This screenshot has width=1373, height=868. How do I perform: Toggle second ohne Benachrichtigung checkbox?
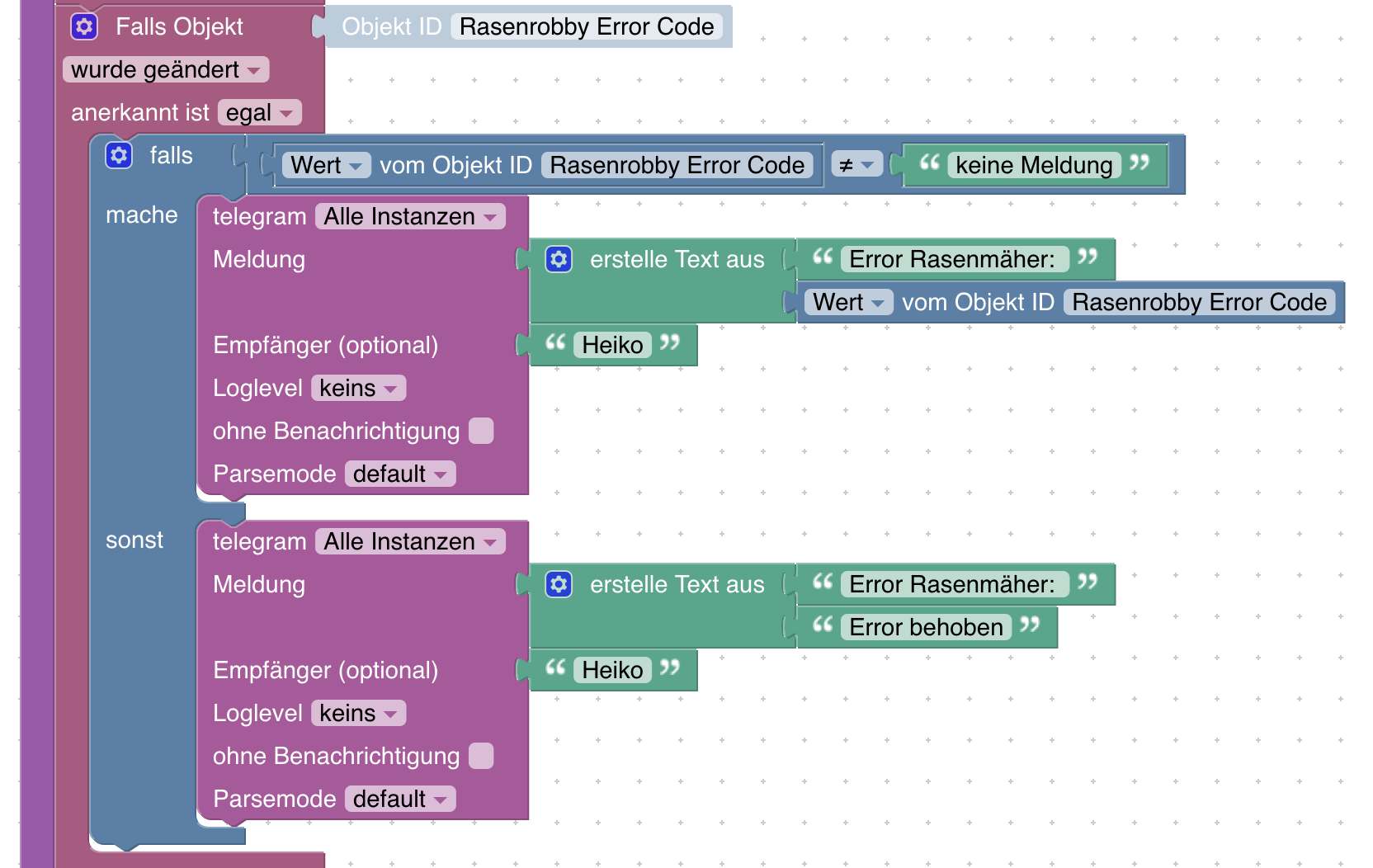[480, 756]
